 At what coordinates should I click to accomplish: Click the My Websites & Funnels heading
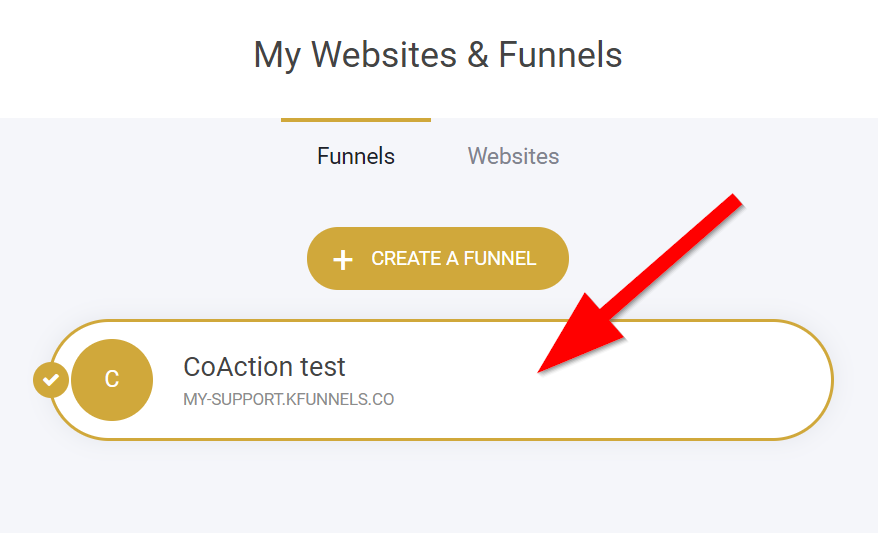pyautogui.click(x=438, y=55)
